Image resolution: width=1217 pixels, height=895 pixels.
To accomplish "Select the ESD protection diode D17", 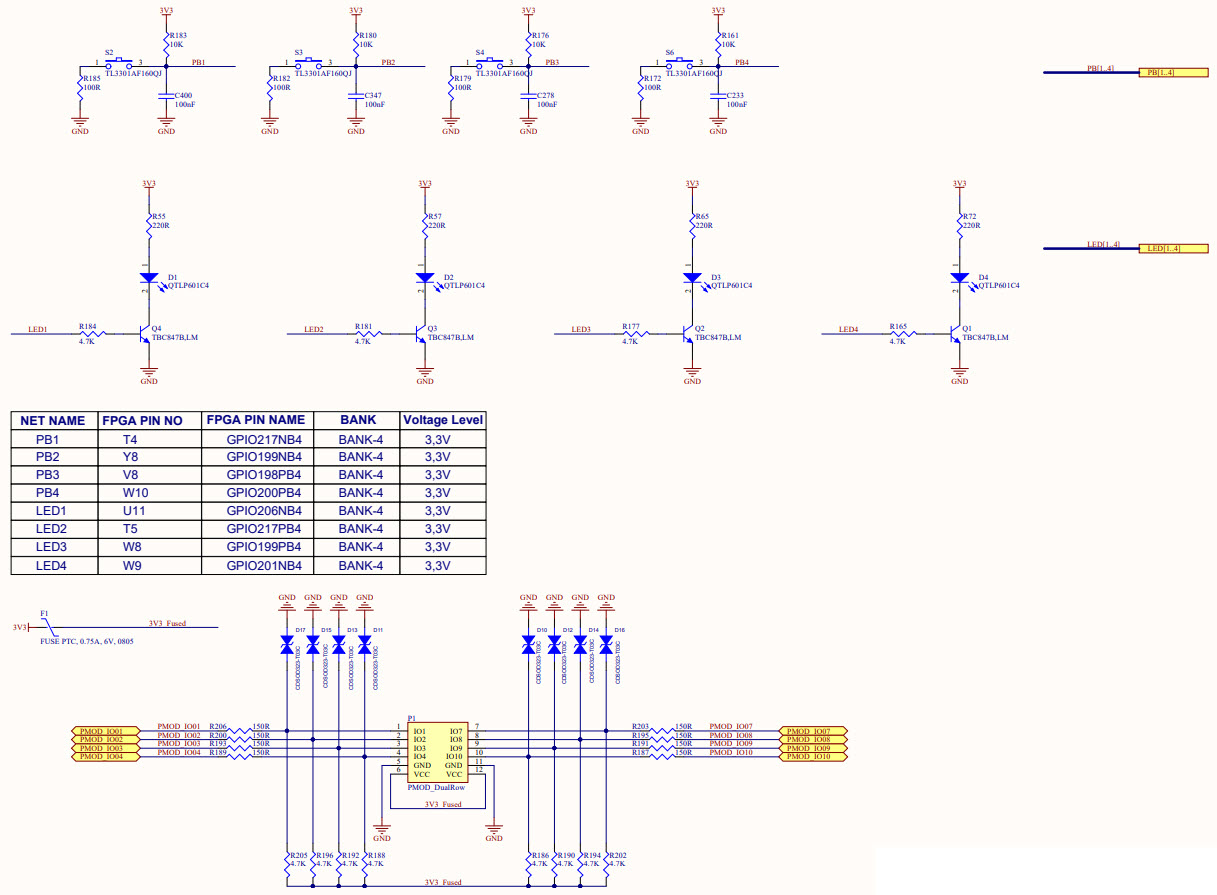I will point(287,645).
